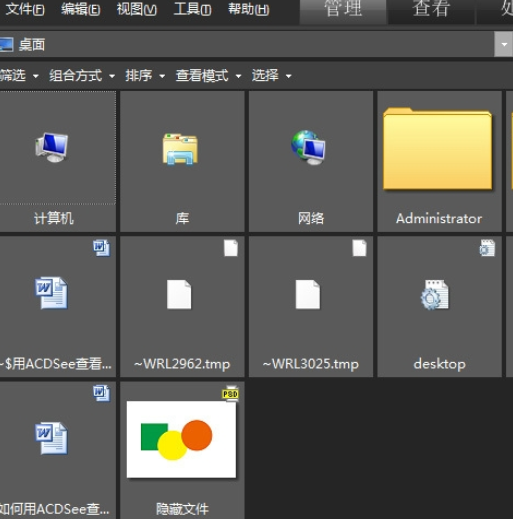Click the 库 label

(182, 219)
